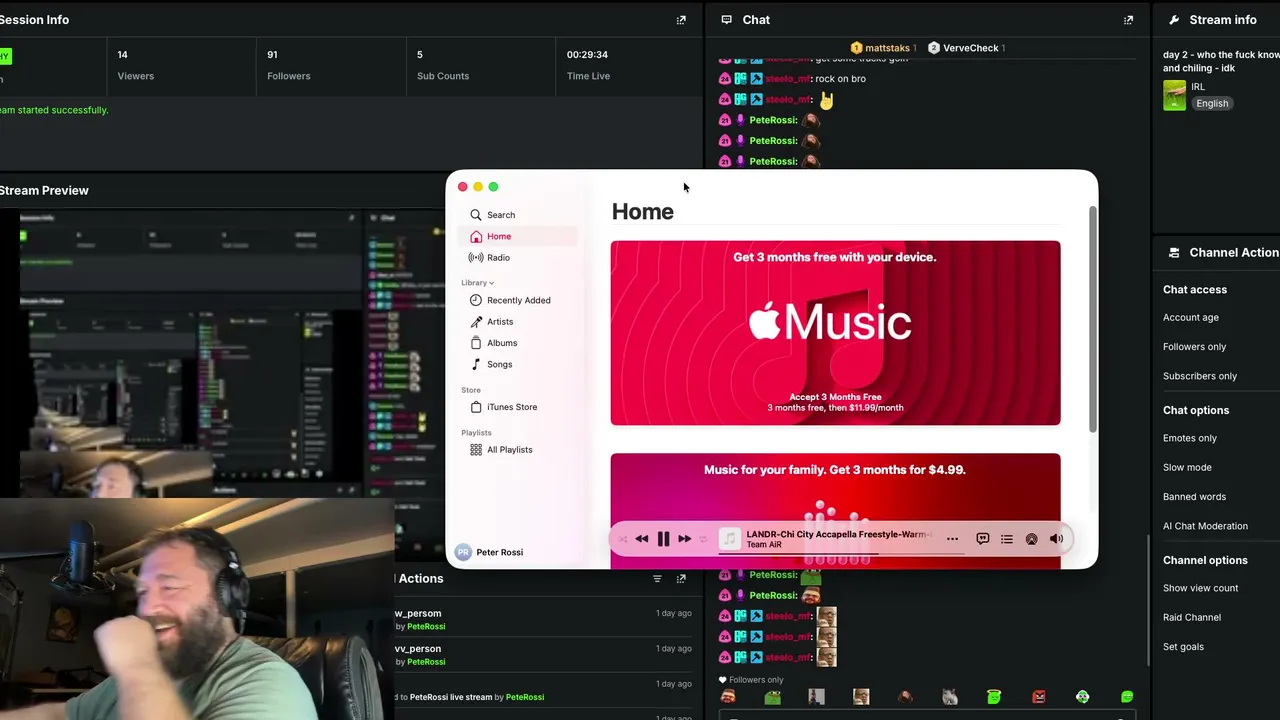Open All Playlists in Music
The height and width of the screenshot is (720, 1280).
509,450
